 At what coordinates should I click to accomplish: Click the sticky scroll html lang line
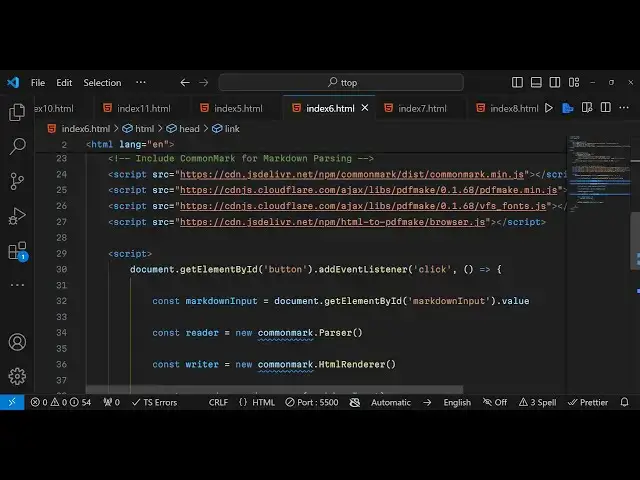pyautogui.click(x=130, y=144)
